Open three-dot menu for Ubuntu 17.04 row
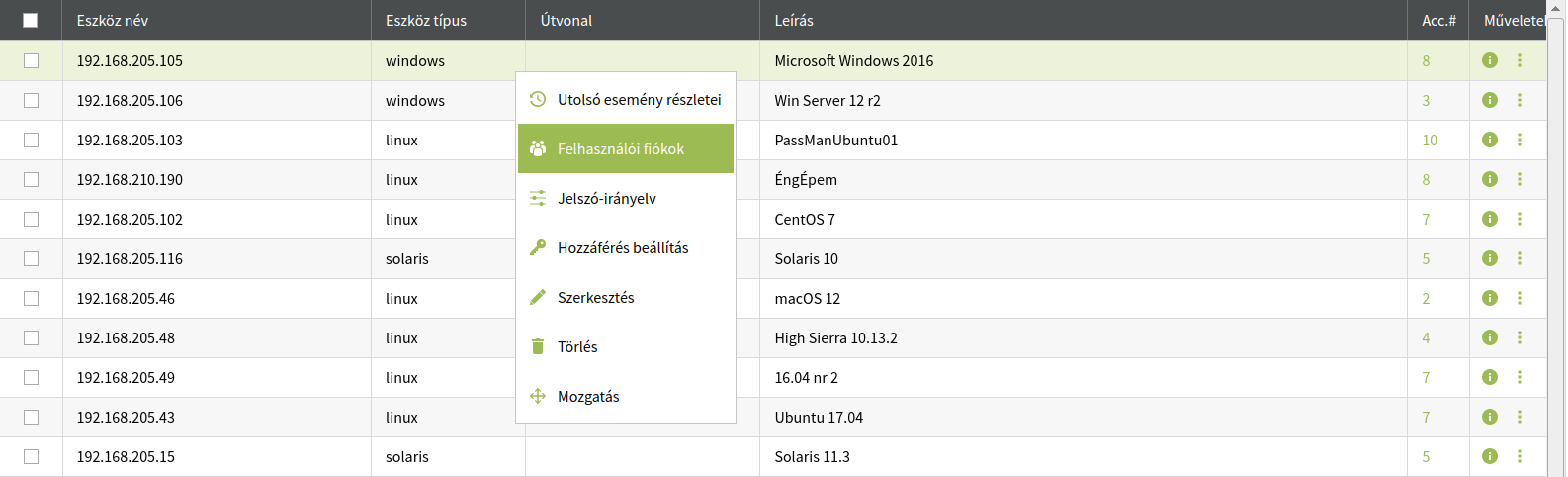Screen dimensions: 1568x477 click(1520, 417)
